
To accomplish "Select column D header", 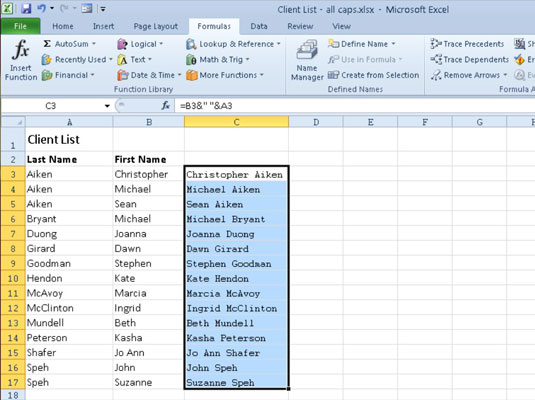I will (x=316, y=122).
